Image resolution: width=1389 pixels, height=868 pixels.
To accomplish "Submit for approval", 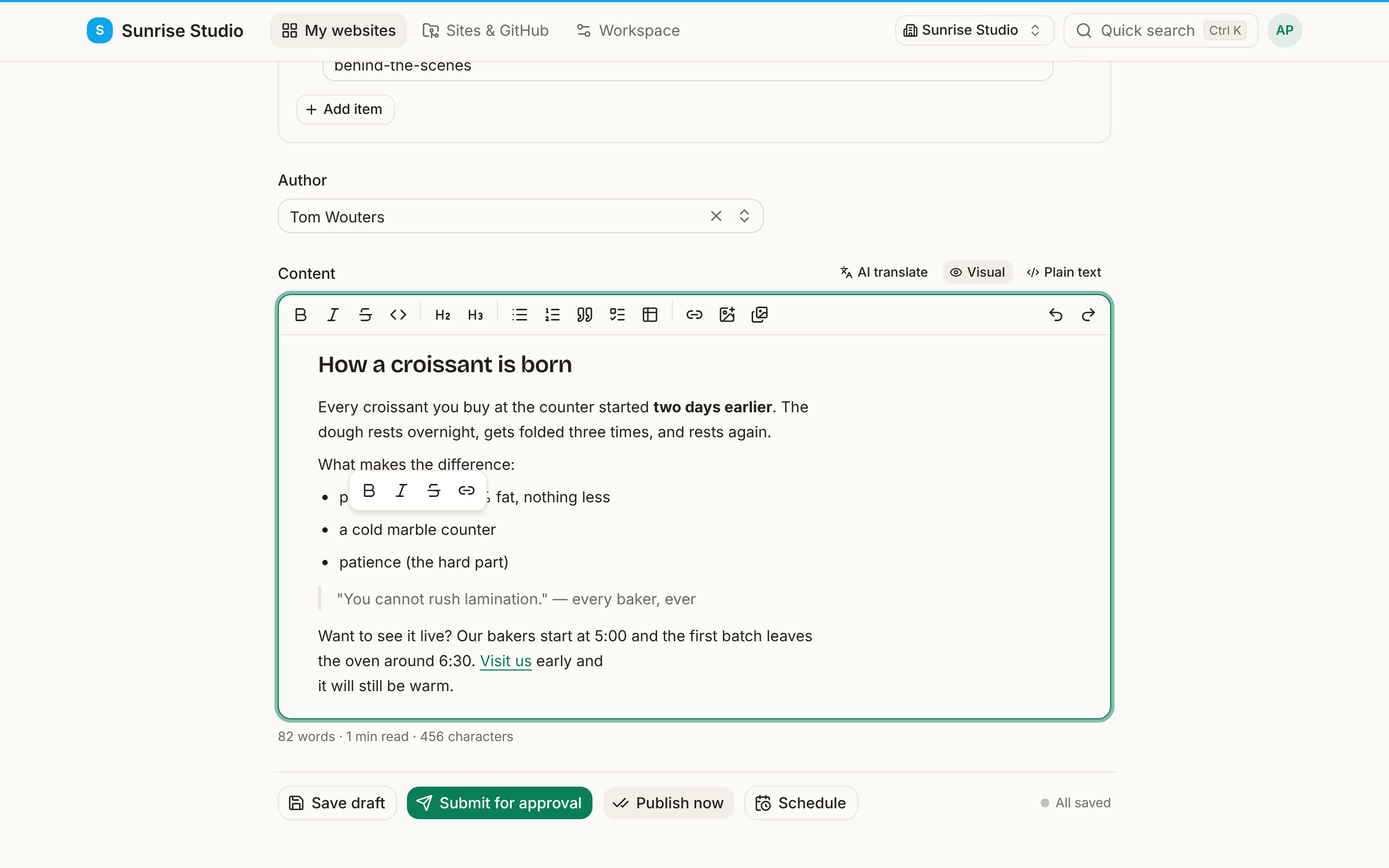I will click(499, 802).
